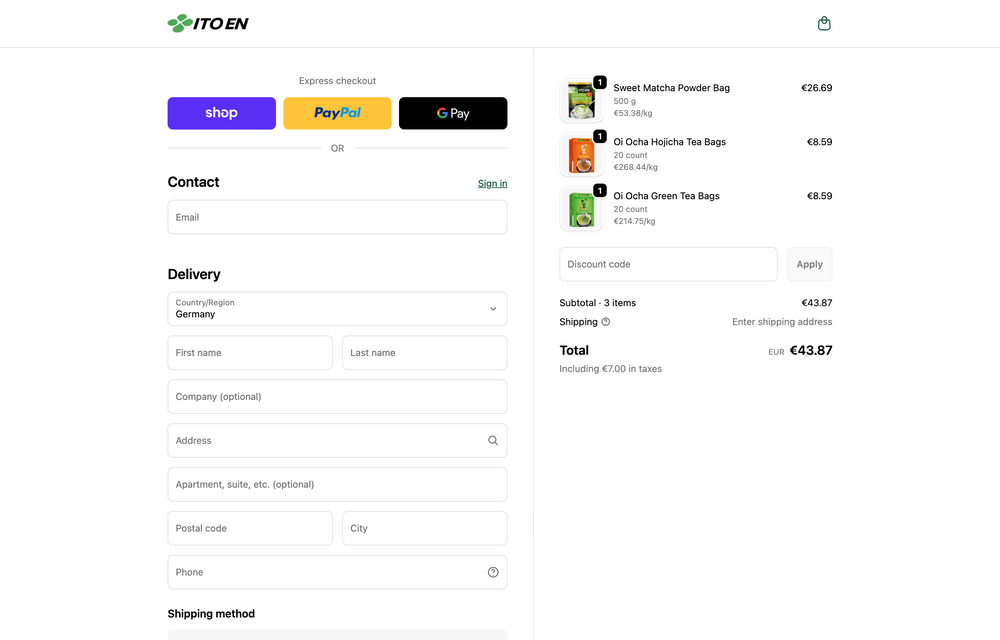
Task: Select the First name field
Action: 250,353
